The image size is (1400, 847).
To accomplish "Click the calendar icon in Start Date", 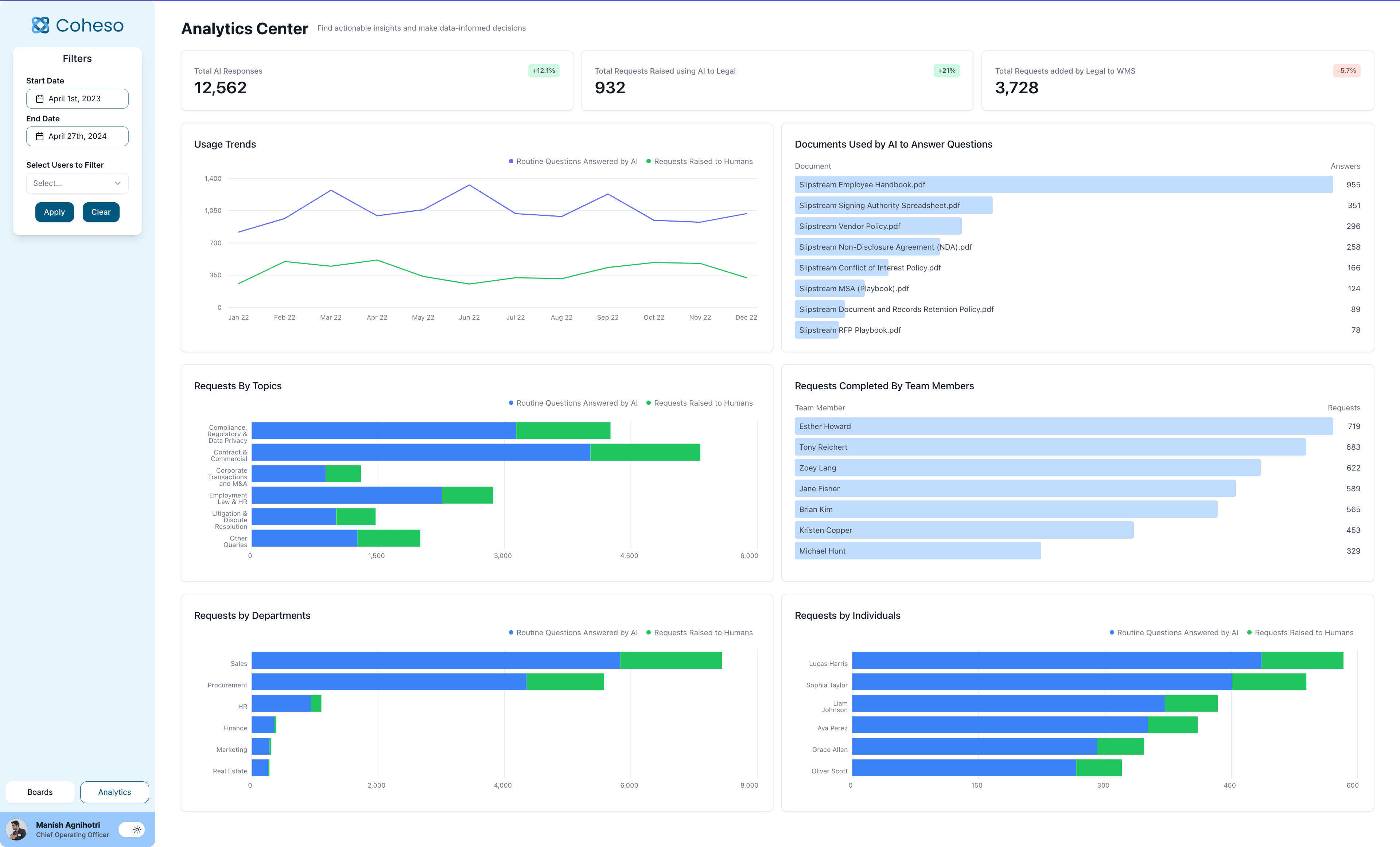I will point(40,99).
